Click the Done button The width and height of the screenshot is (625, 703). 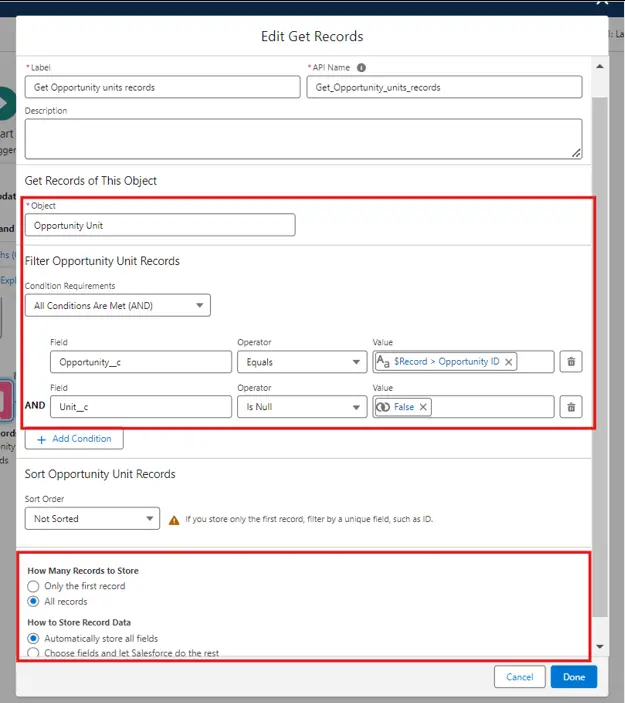click(573, 677)
